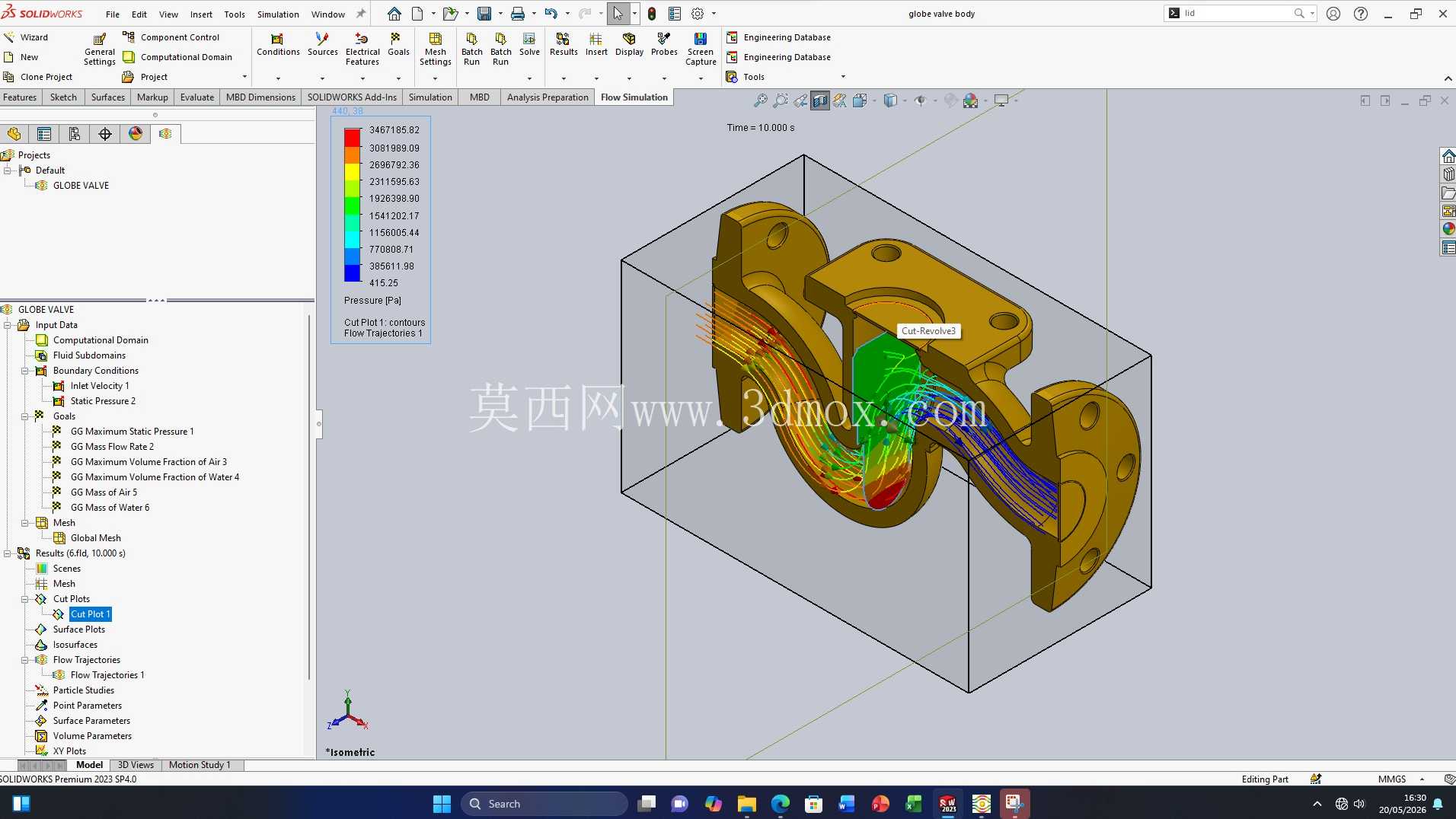Viewport: 1456px width, 819px height.
Task: Click Screen Capture icon
Action: click(x=701, y=39)
